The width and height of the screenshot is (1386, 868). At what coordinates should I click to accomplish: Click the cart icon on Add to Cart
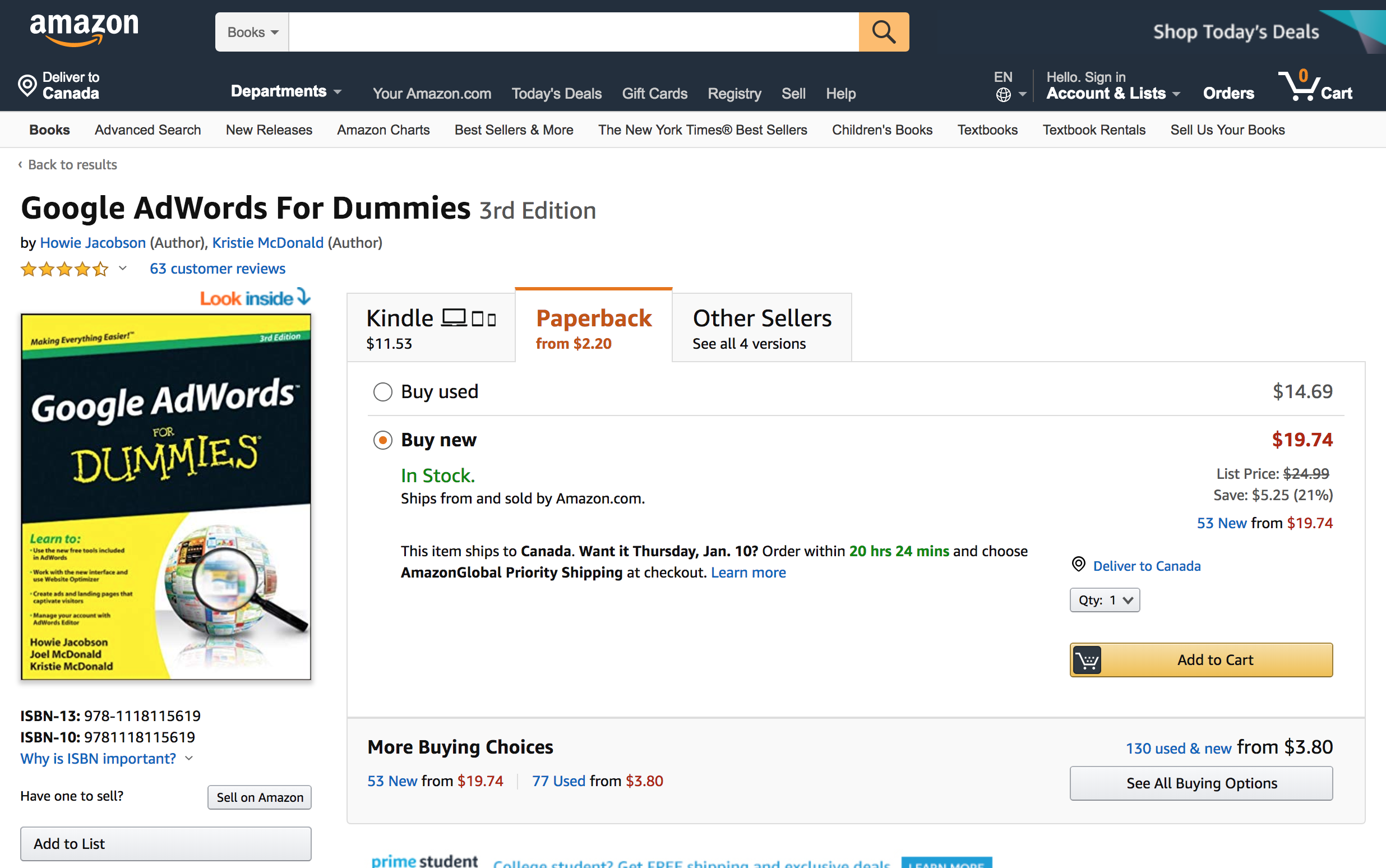pos(1087,660)
